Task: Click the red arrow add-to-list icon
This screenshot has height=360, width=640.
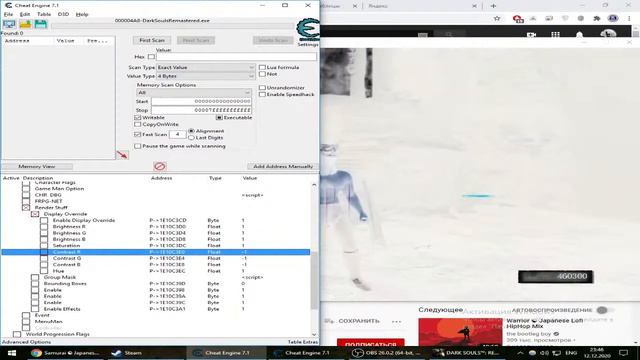Action: point(122,155)
